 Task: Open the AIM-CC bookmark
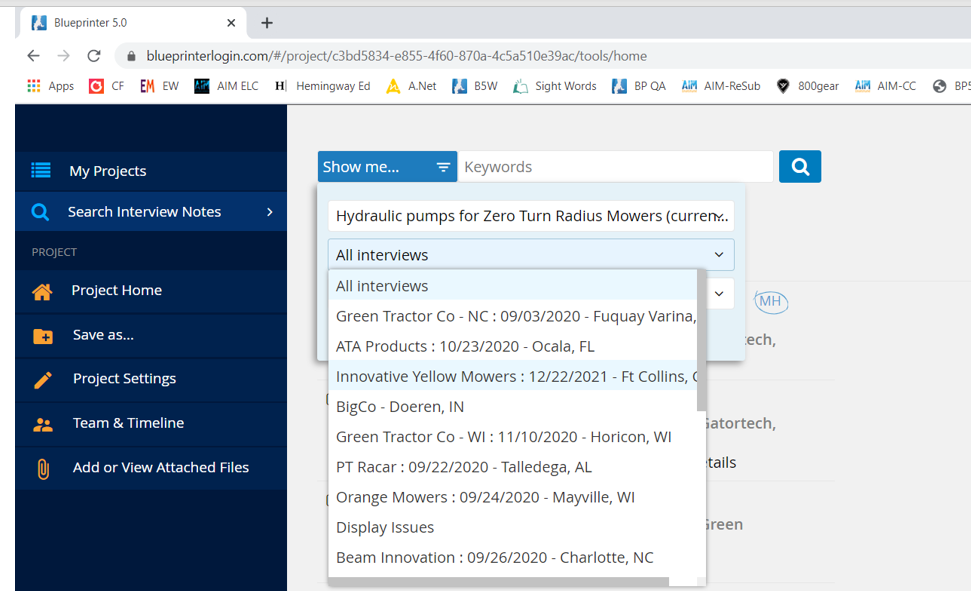click(x=885, y=86)
